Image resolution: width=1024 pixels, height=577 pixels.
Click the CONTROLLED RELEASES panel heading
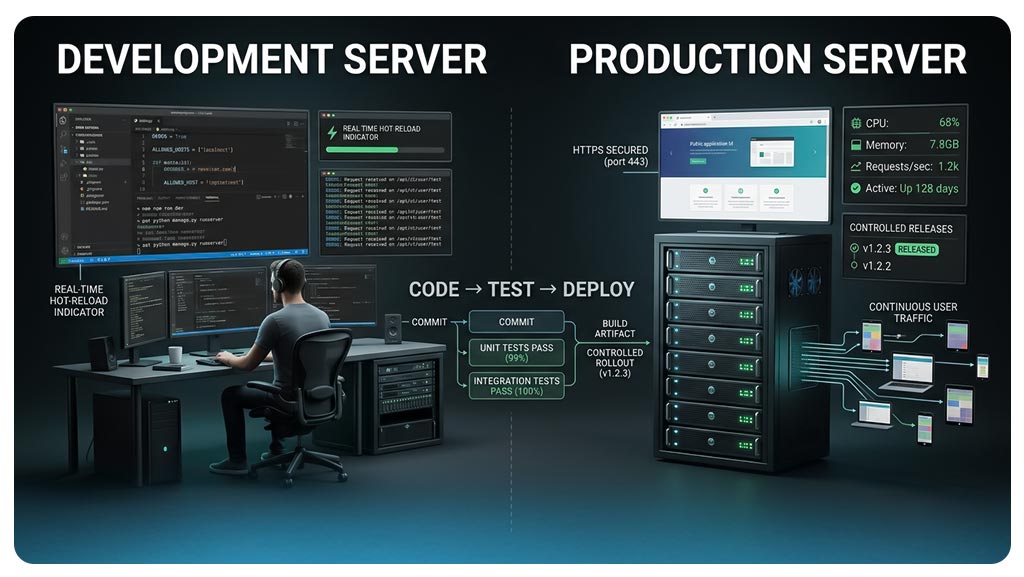(x=901, y=228)
